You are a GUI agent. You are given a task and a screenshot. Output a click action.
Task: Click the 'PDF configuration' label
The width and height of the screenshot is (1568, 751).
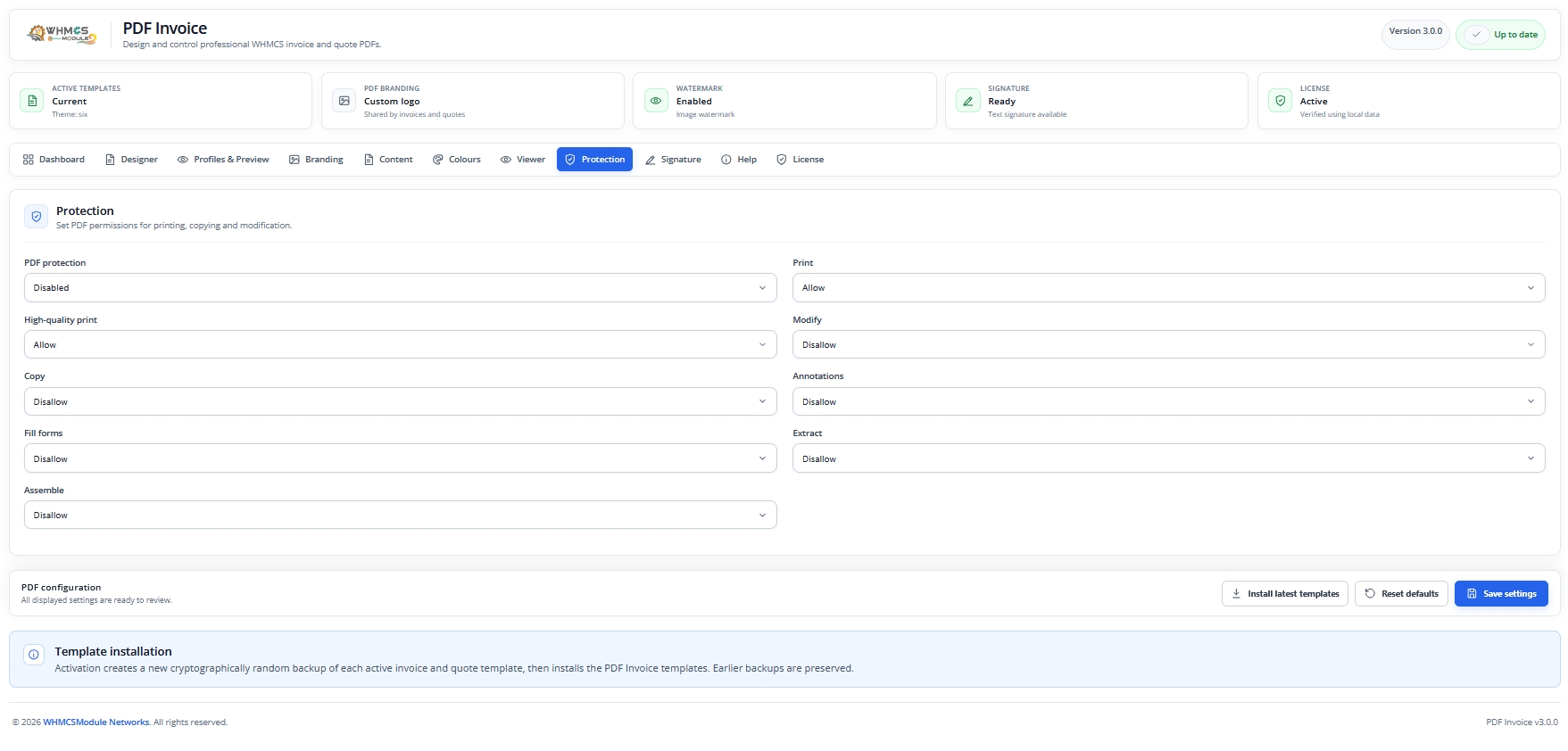61,588
